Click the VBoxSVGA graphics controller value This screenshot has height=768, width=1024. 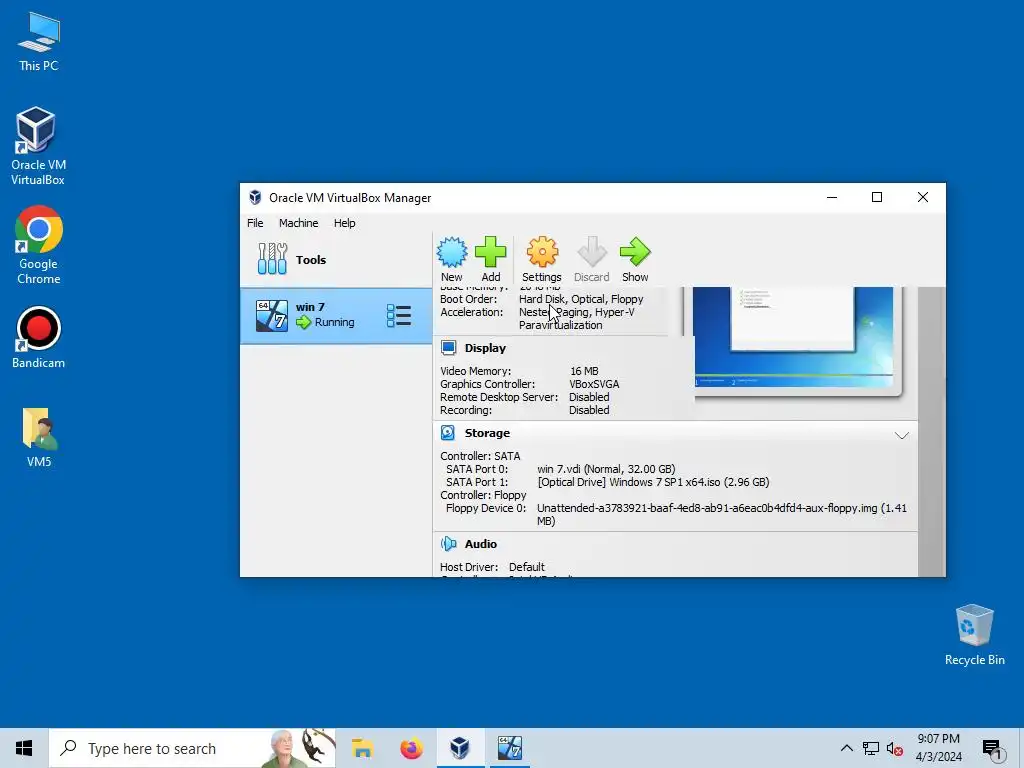594,384
